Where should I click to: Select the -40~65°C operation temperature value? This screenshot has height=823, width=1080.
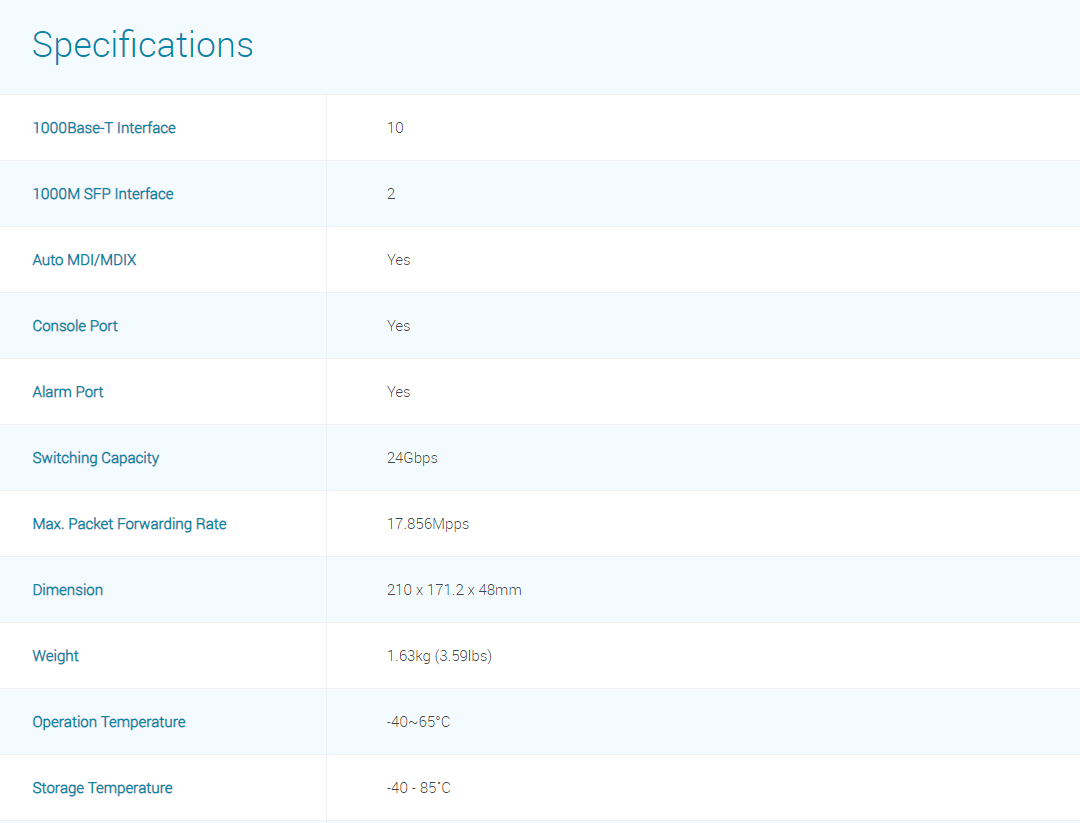(x=418, y=722)
